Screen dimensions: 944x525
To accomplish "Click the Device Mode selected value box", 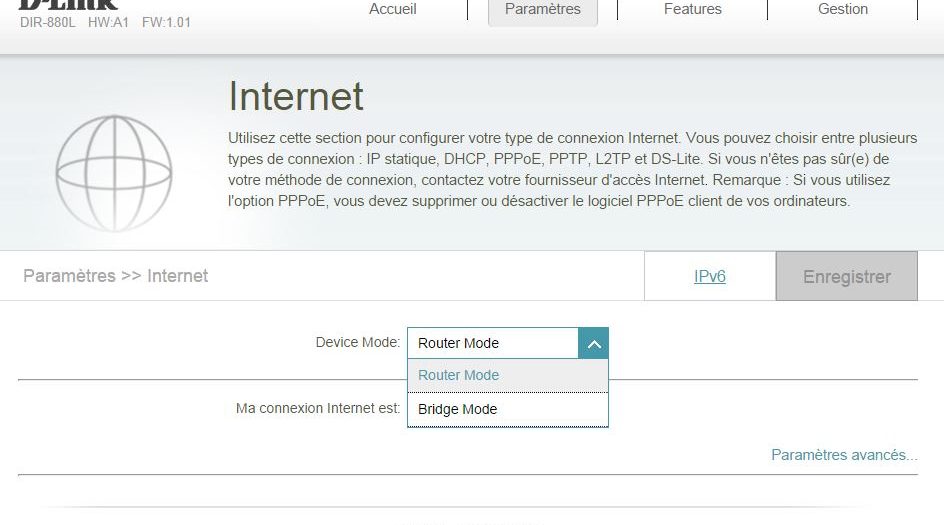I will point(492,343).
